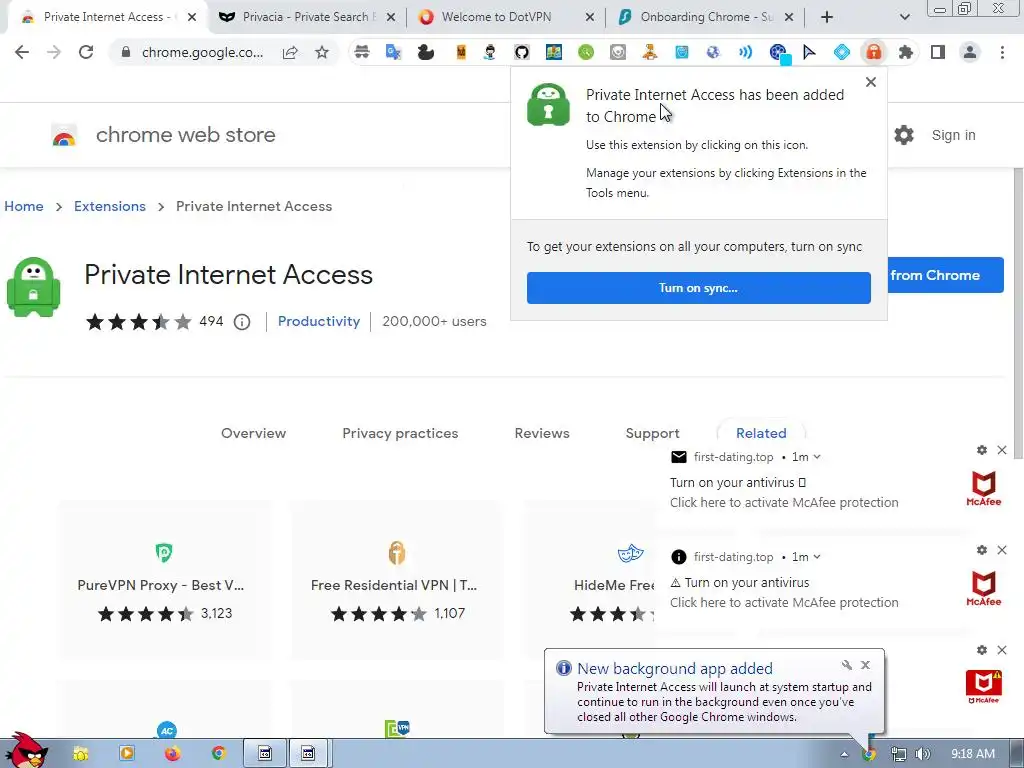Click the map picture extension icon

click(554, 52)
